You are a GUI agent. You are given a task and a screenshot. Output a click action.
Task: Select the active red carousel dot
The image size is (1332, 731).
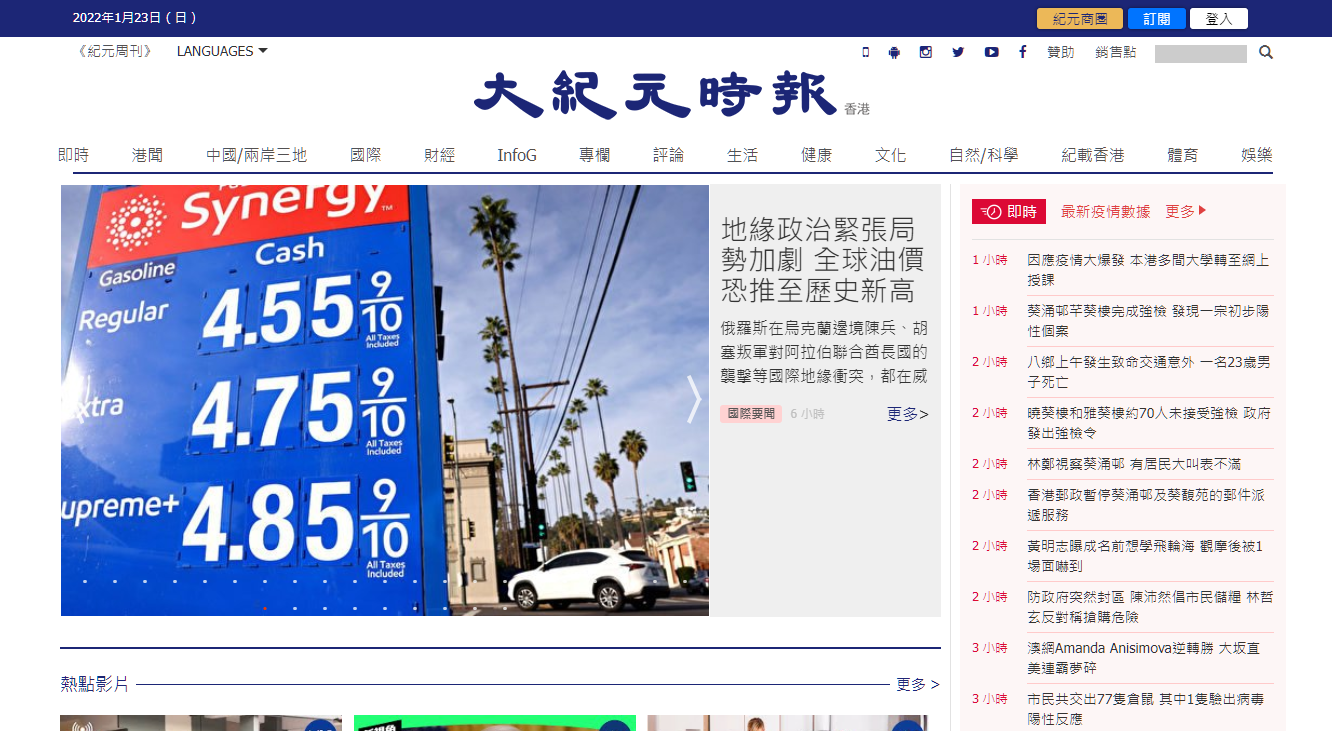click(265, 608)
